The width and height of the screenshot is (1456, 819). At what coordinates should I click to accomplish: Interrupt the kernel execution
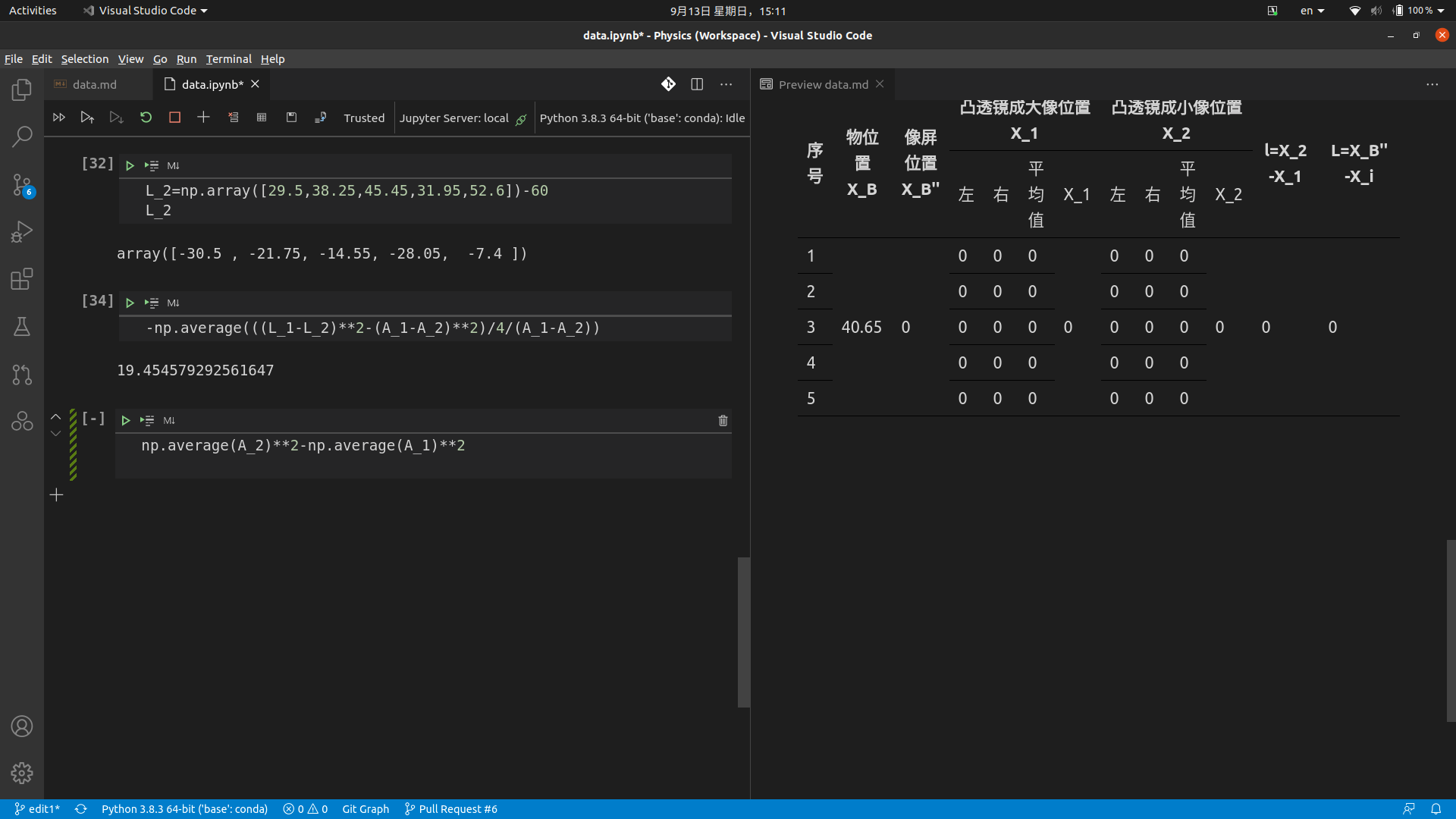point(174,118)
